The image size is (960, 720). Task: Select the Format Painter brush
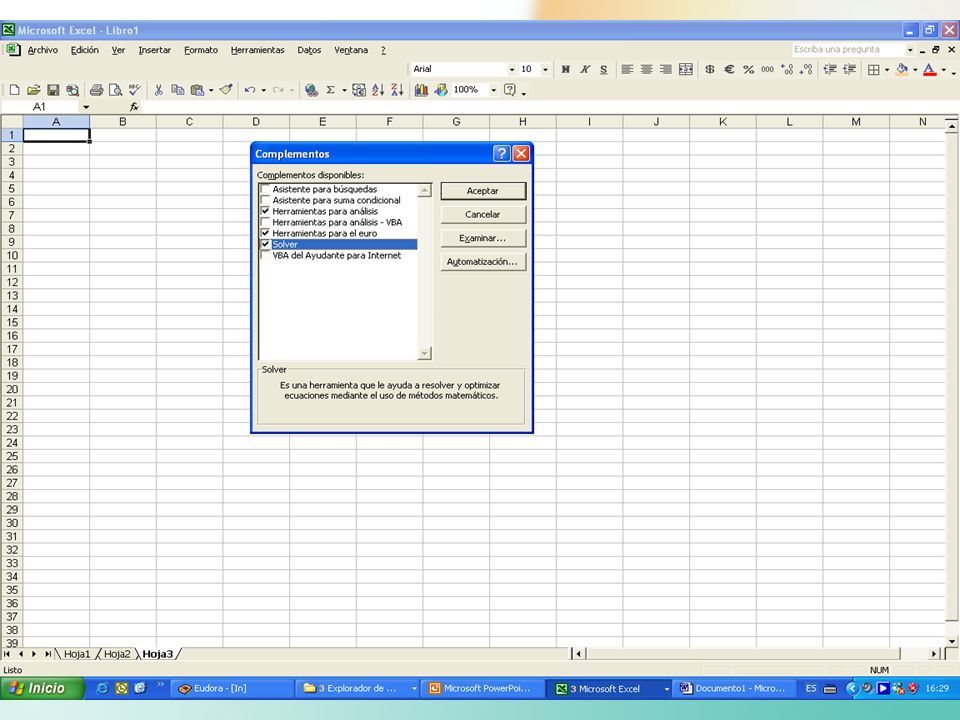point(226,90)
